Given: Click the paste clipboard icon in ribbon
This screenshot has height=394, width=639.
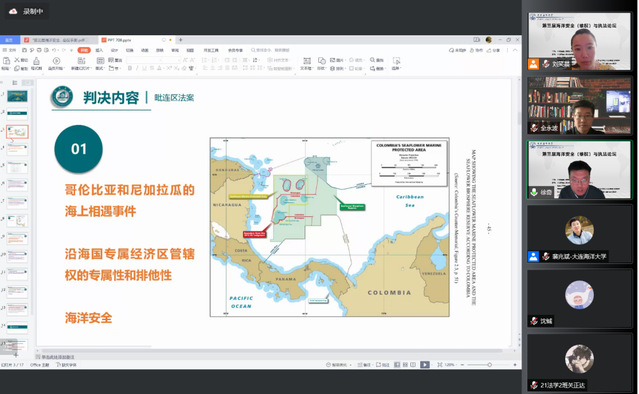Looking at the screenshot, I should (7, 61).
